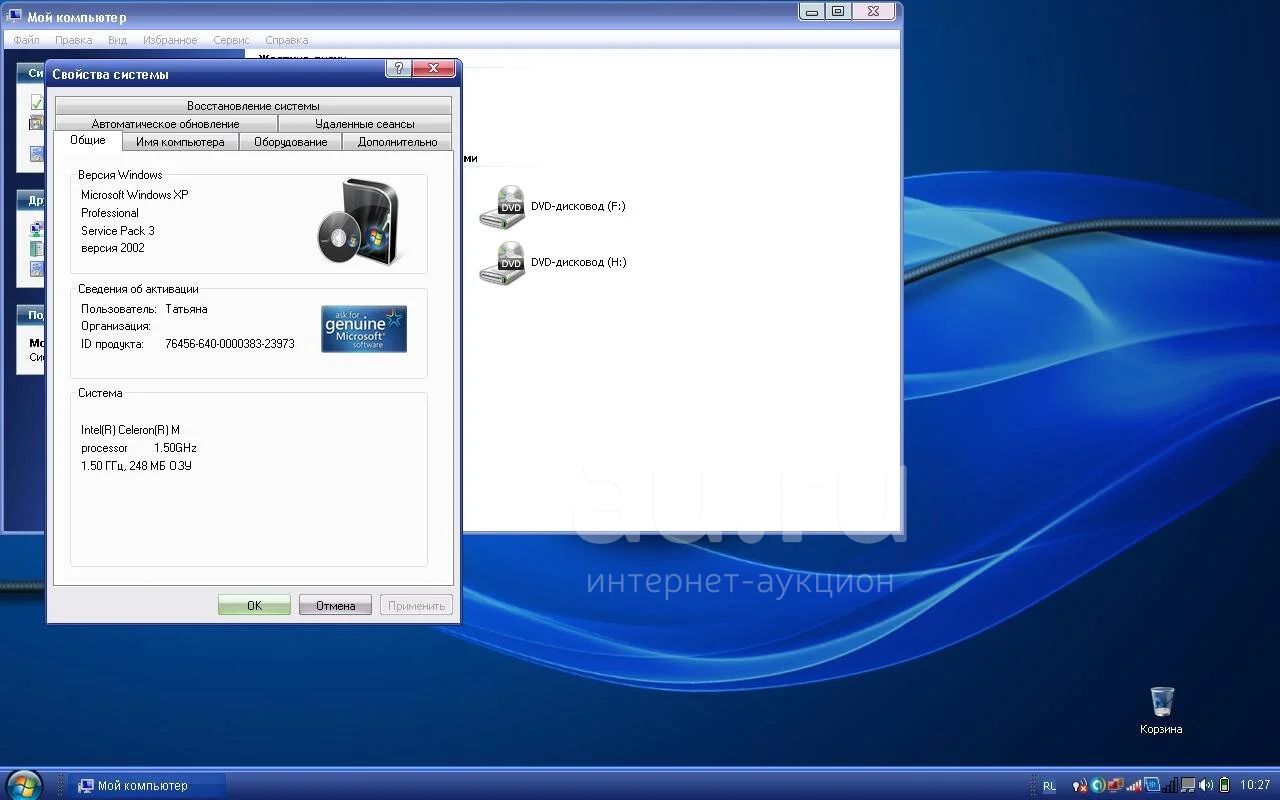Click the DVD drive (H:) icon
This screenshot has width=1280, height=800.
pos(502,262)
